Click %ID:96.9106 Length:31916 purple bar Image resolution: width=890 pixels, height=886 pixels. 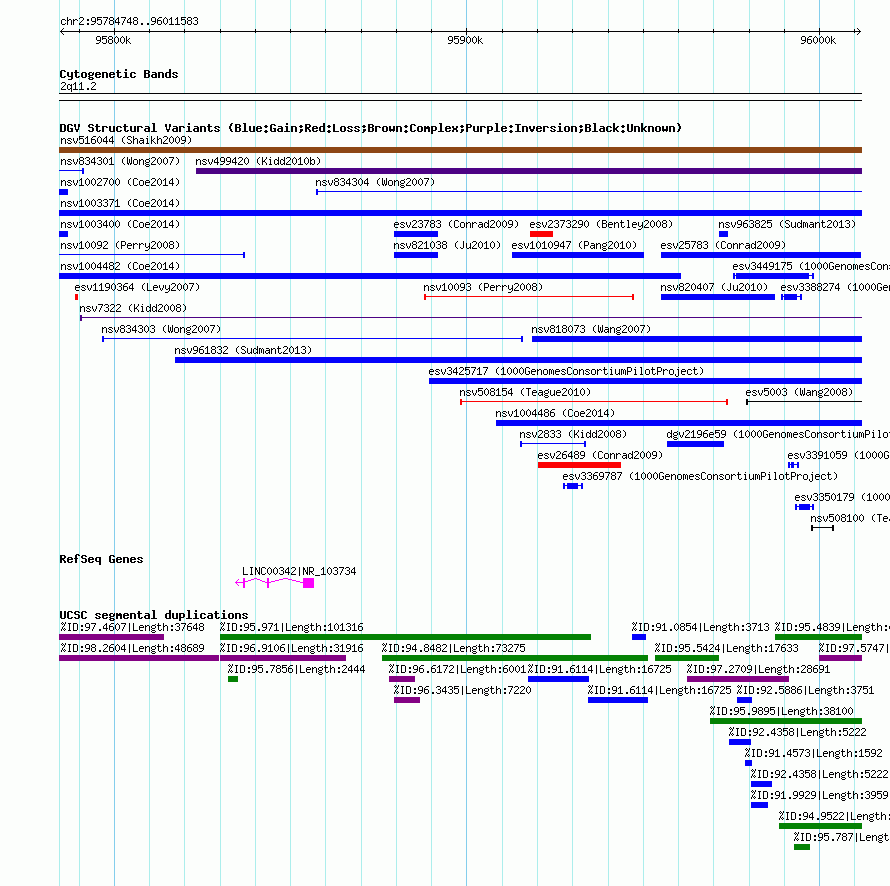pos(283,658)
